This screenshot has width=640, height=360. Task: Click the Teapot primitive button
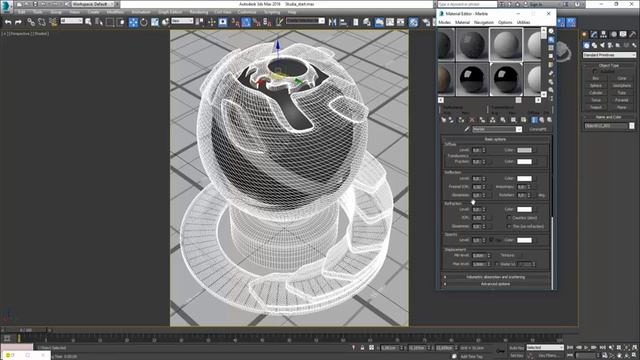click(596, 107)
